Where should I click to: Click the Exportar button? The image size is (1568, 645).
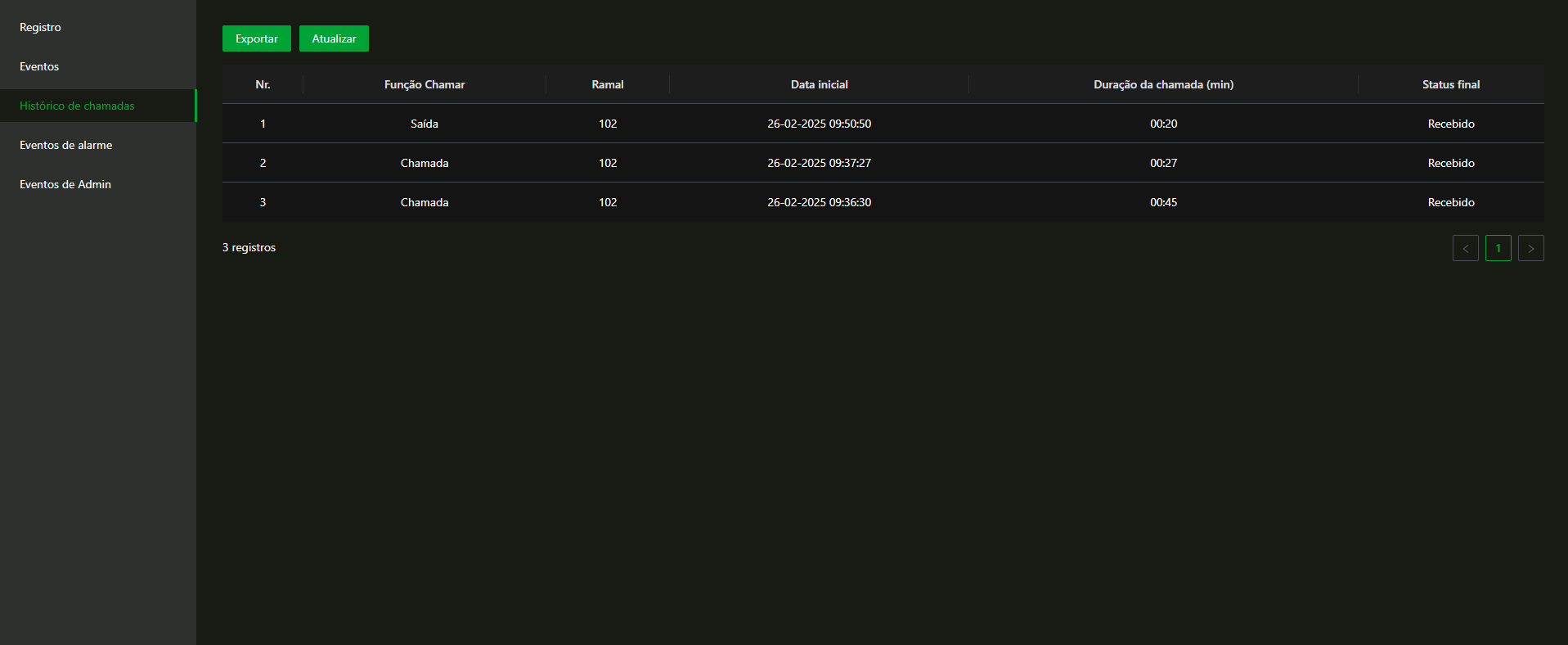[x=257, y=38]
